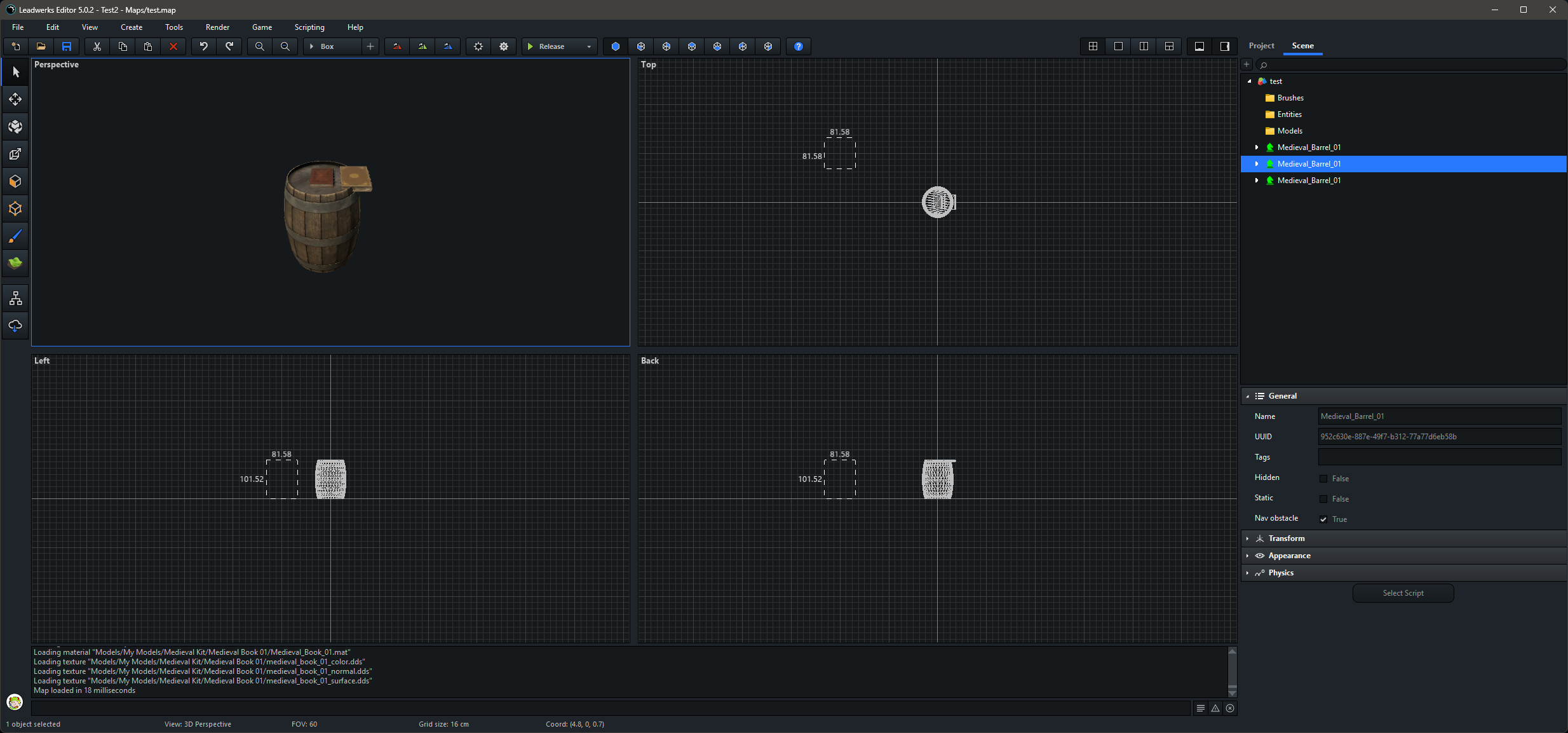Select the paintbrush tool in left sidebar
This screenshot has height=733, width=1568.
click(15, 236)
